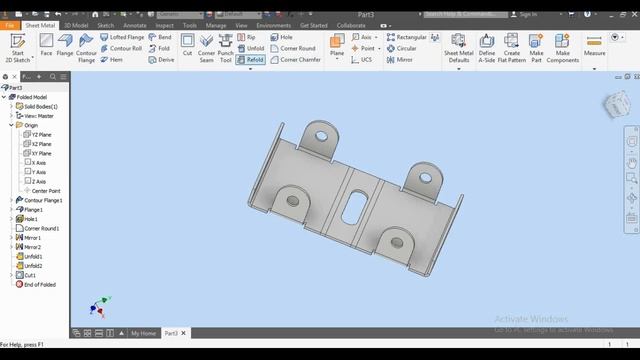Go to the Manage tab

[216, 25]
